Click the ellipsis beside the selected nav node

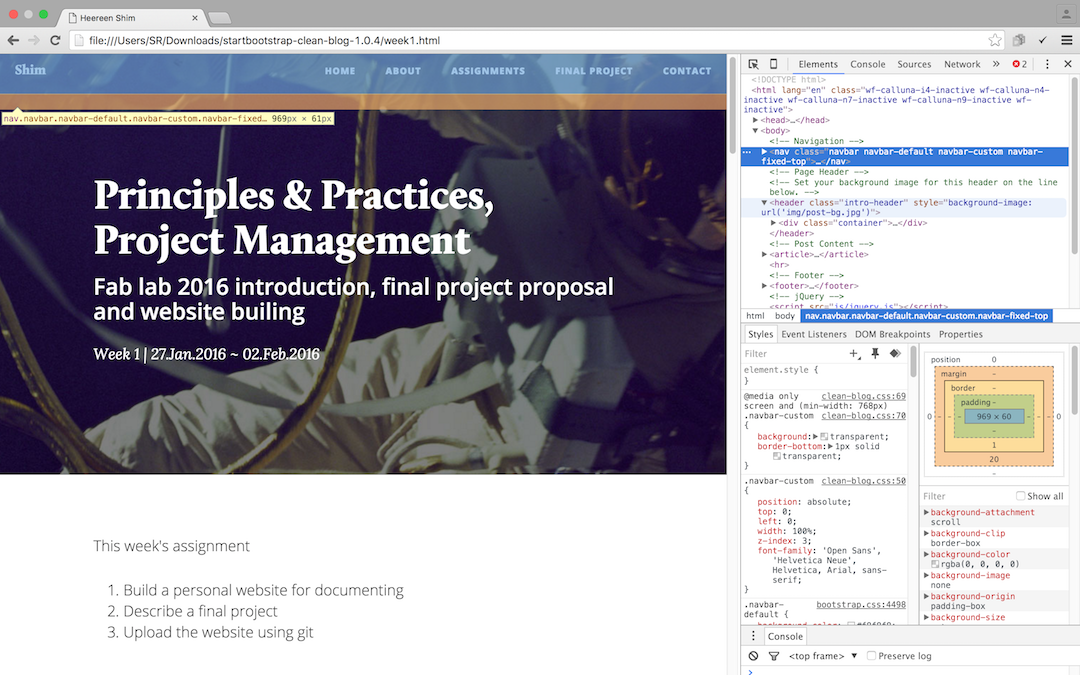click(747, 152)
